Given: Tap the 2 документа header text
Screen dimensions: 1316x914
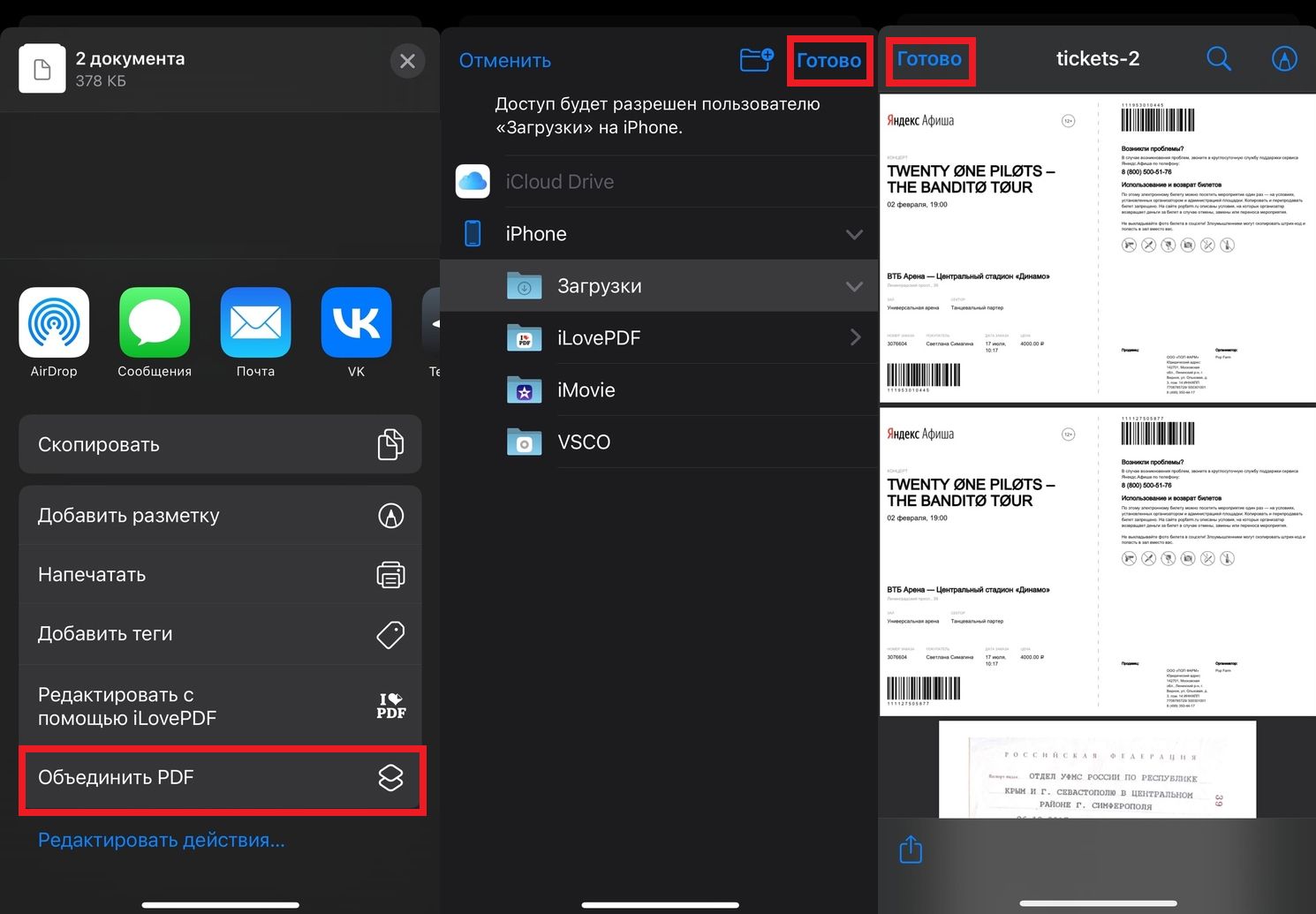Looking at the screenshot, I should (x=130, y=58).
